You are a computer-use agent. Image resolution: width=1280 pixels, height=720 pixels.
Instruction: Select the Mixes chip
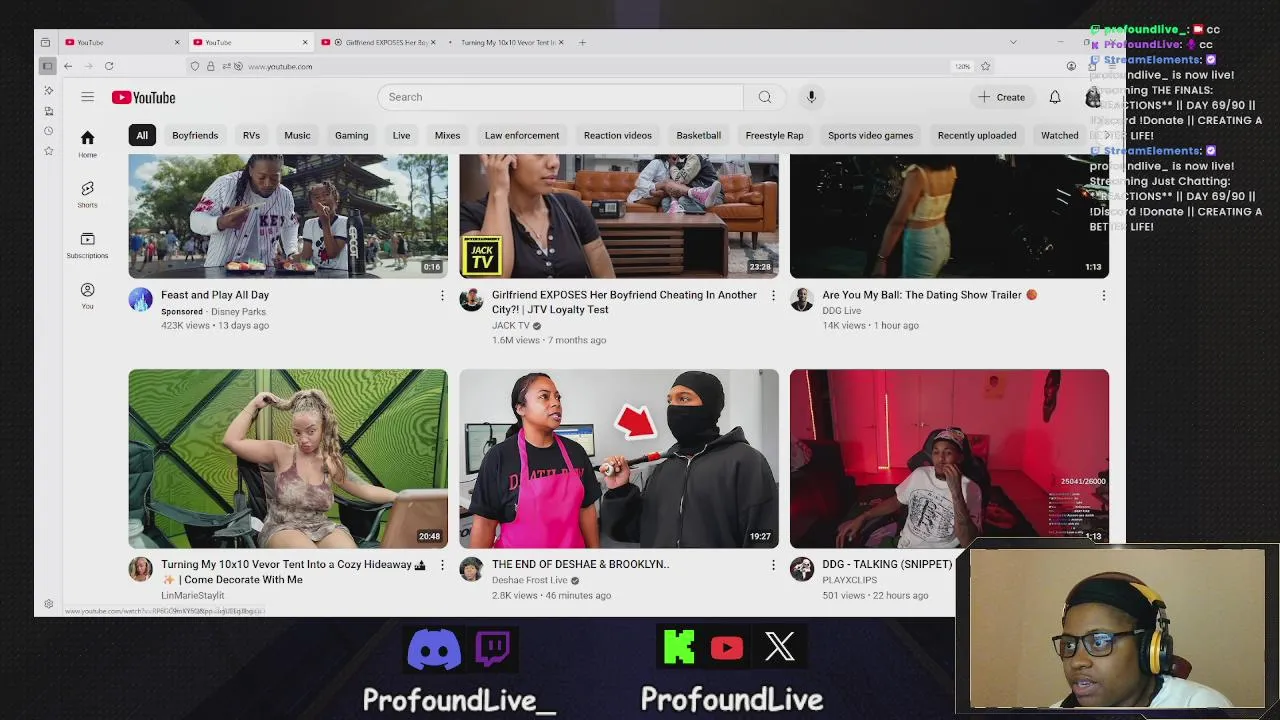coord(447,135)
